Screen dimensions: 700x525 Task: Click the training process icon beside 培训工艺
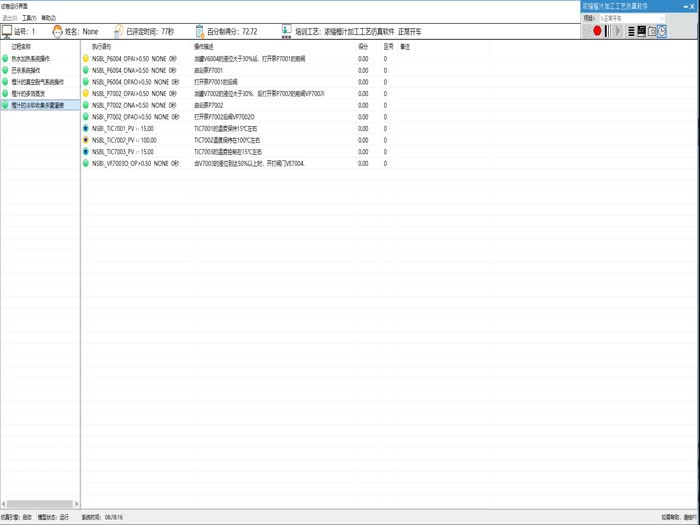(286, 32)
